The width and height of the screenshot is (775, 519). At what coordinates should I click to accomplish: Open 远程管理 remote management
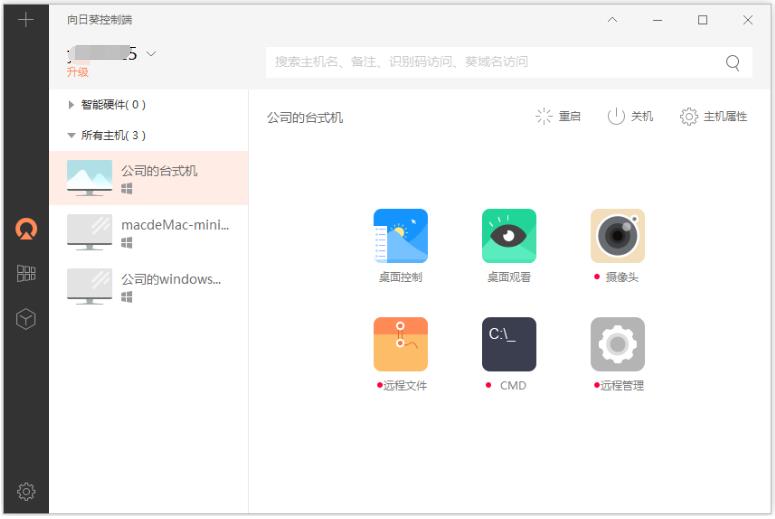pyautogui.click(x=617, y=354)
